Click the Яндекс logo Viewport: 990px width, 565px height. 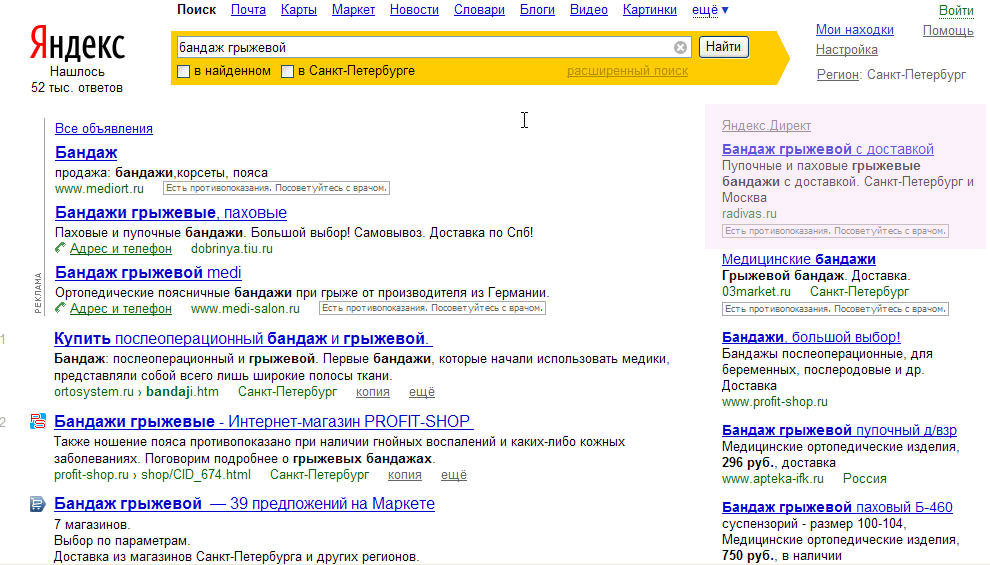click(77, 44)
